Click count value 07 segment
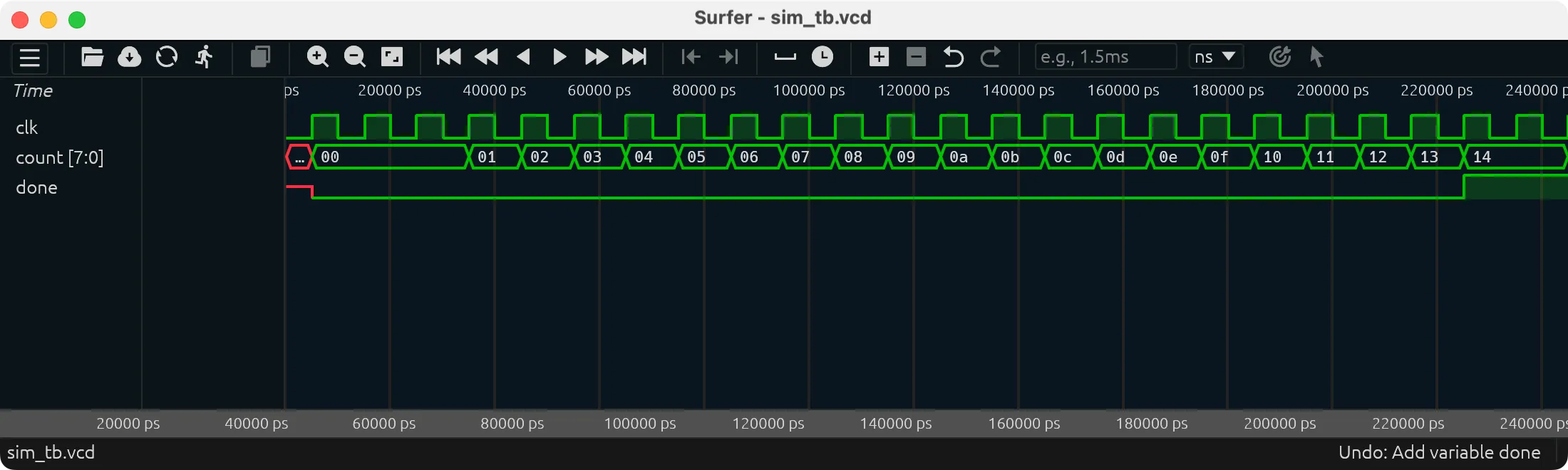The height and width of the screenshot is (470, 1568). coord(808,157)
